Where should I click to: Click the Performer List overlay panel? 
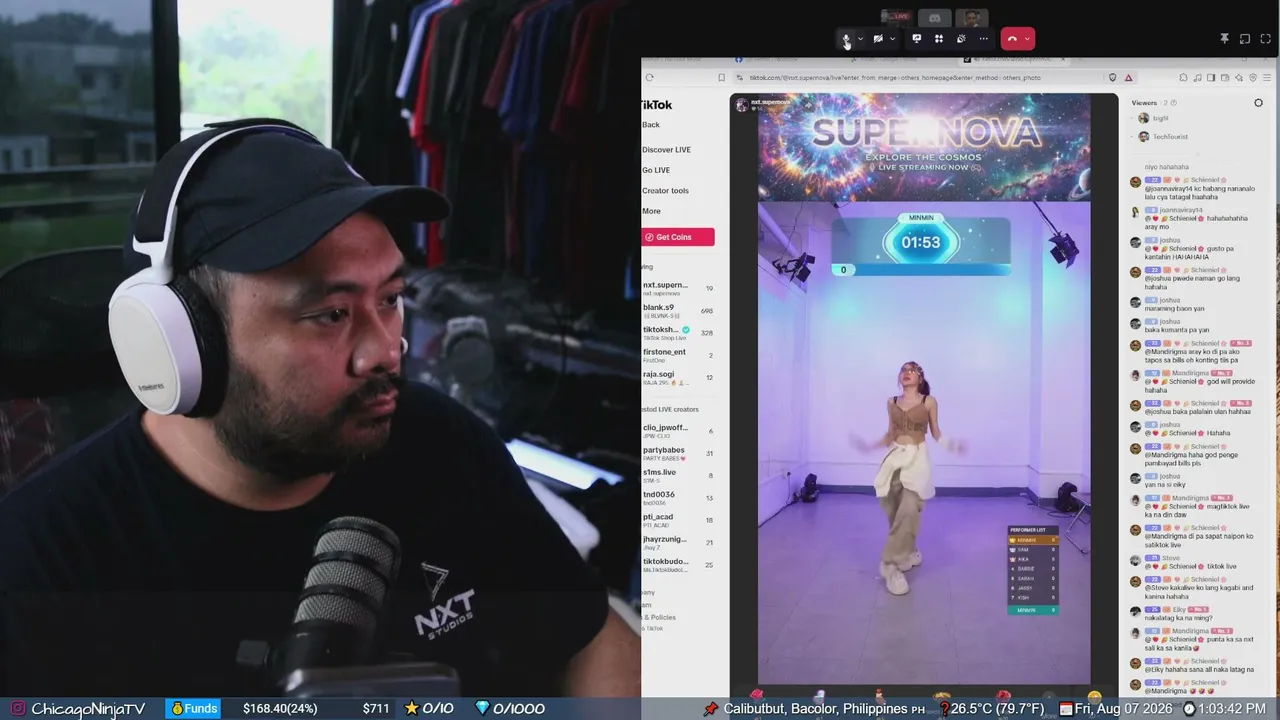[x=1033, y=570]
